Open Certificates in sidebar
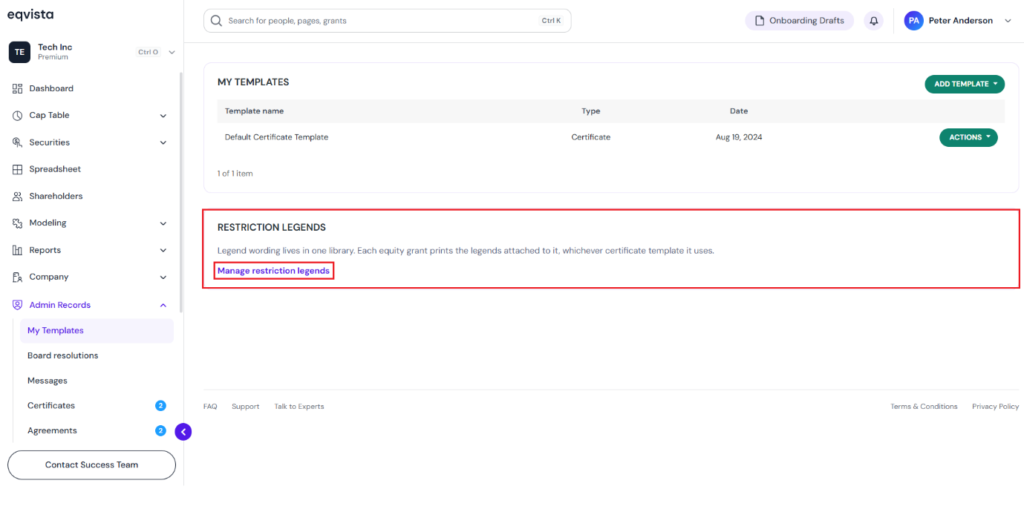Viewport: 1024px width, 509px height. tap(51, 406)
